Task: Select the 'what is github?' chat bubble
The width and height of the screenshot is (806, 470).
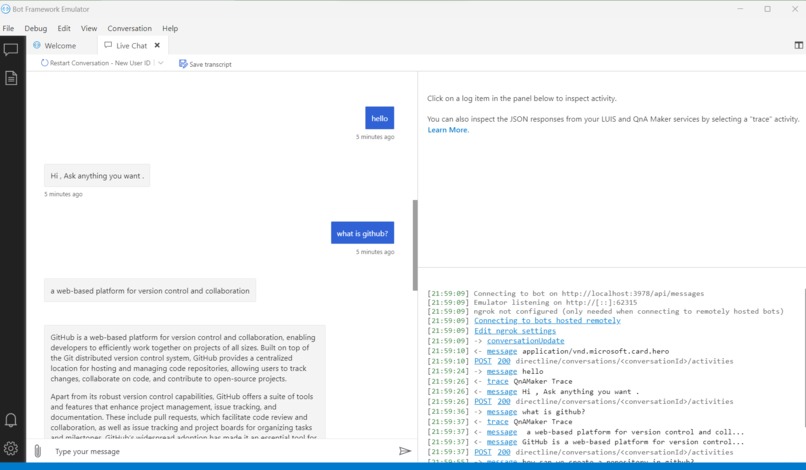Action: (362, 233)
